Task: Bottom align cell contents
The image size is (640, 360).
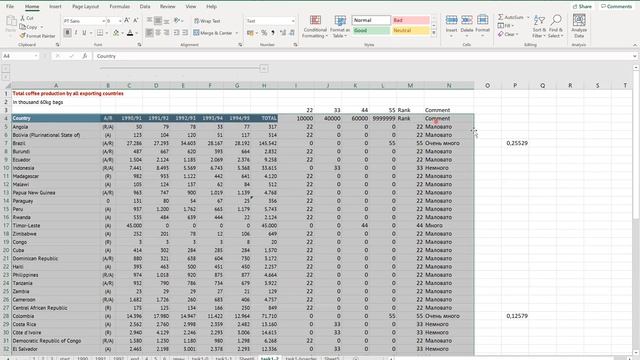Action: [167, 21]
